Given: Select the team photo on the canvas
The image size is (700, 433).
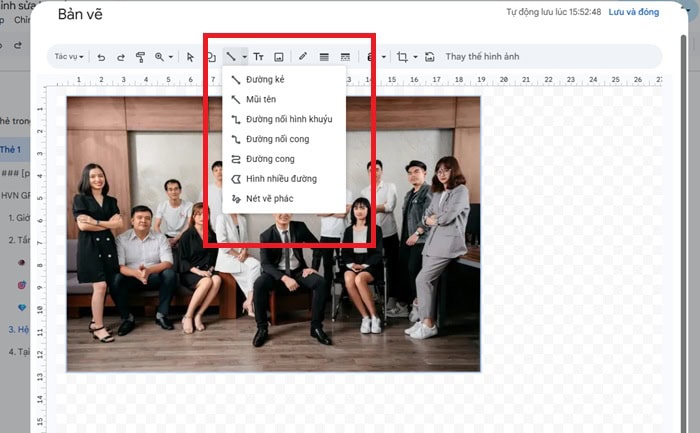Looking at the screenshot, I should pyautogui.click(x=274, y=233).
